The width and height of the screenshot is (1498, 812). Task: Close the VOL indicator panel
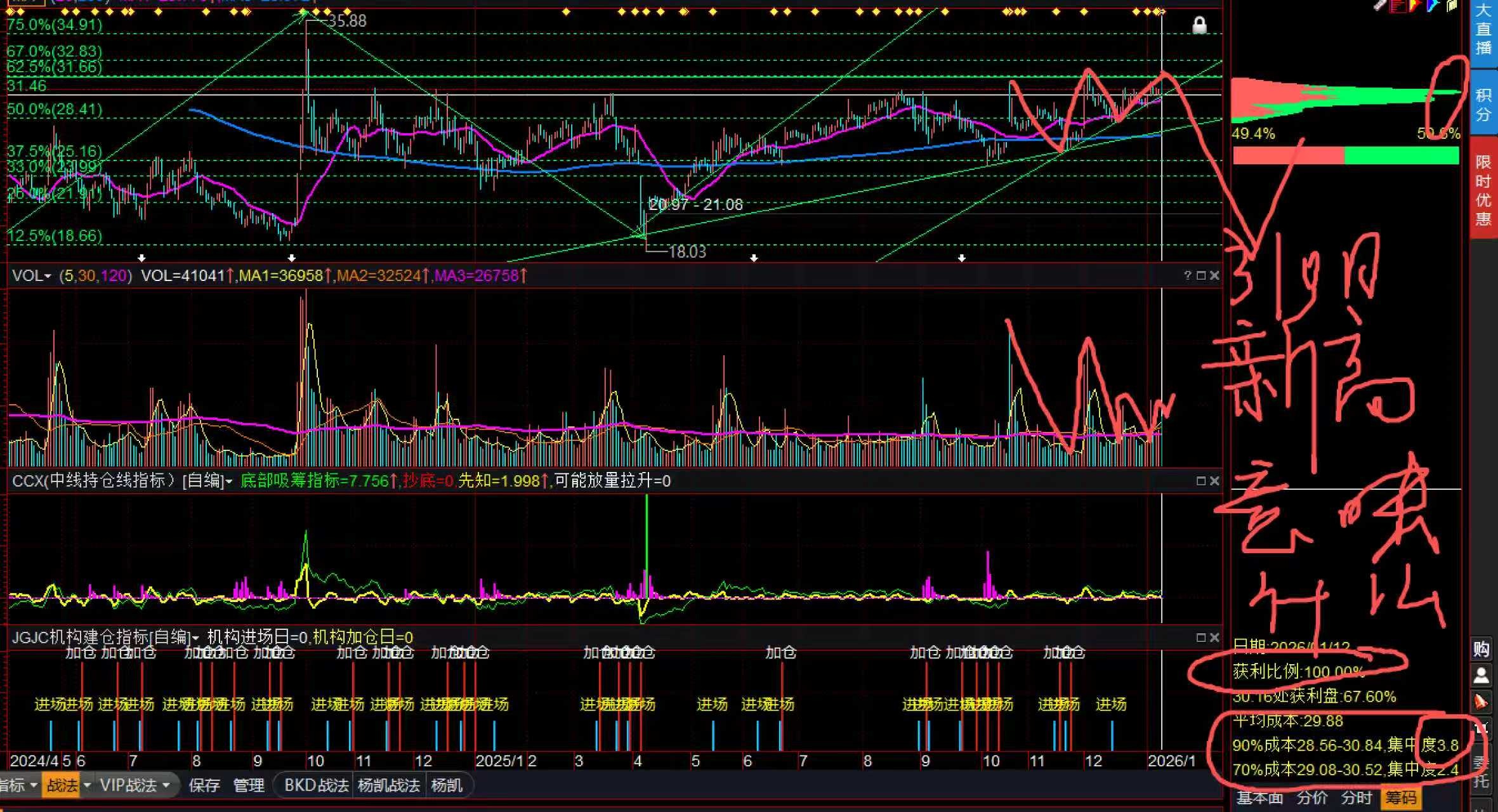tap(1214, 275)
